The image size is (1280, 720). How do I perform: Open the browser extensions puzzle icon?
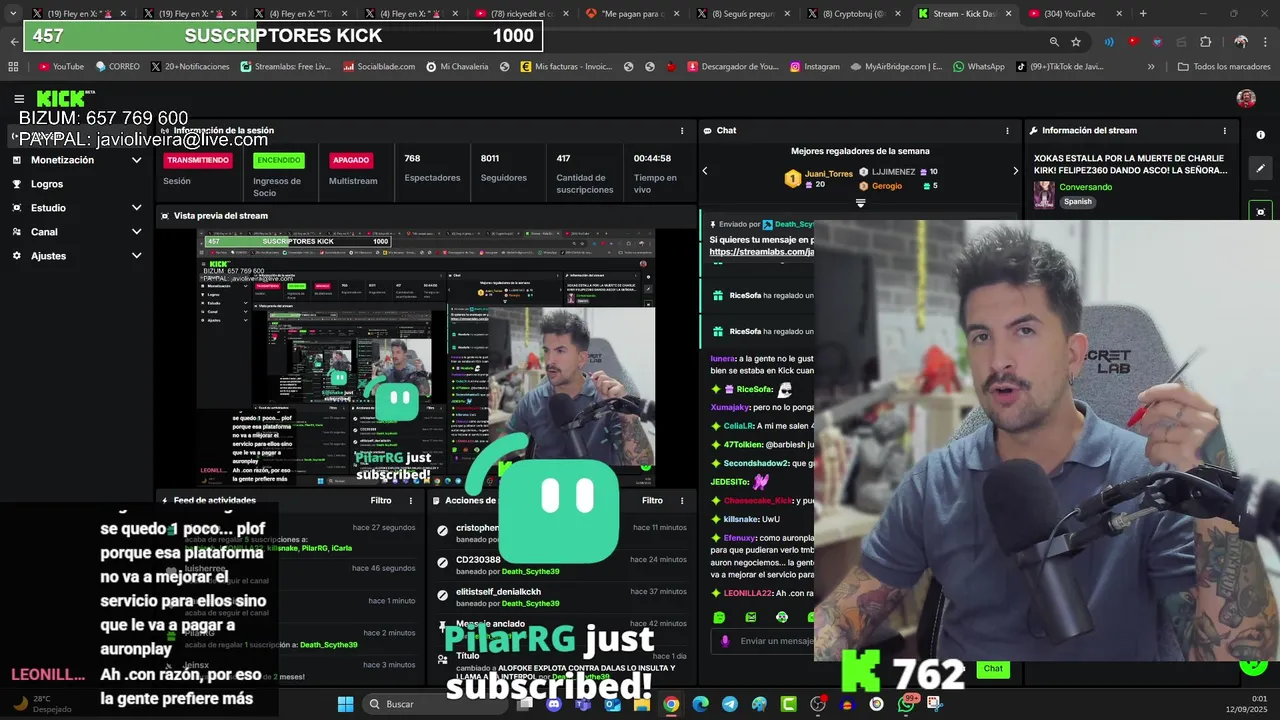pyautogui.click(x=1205, y=42)
